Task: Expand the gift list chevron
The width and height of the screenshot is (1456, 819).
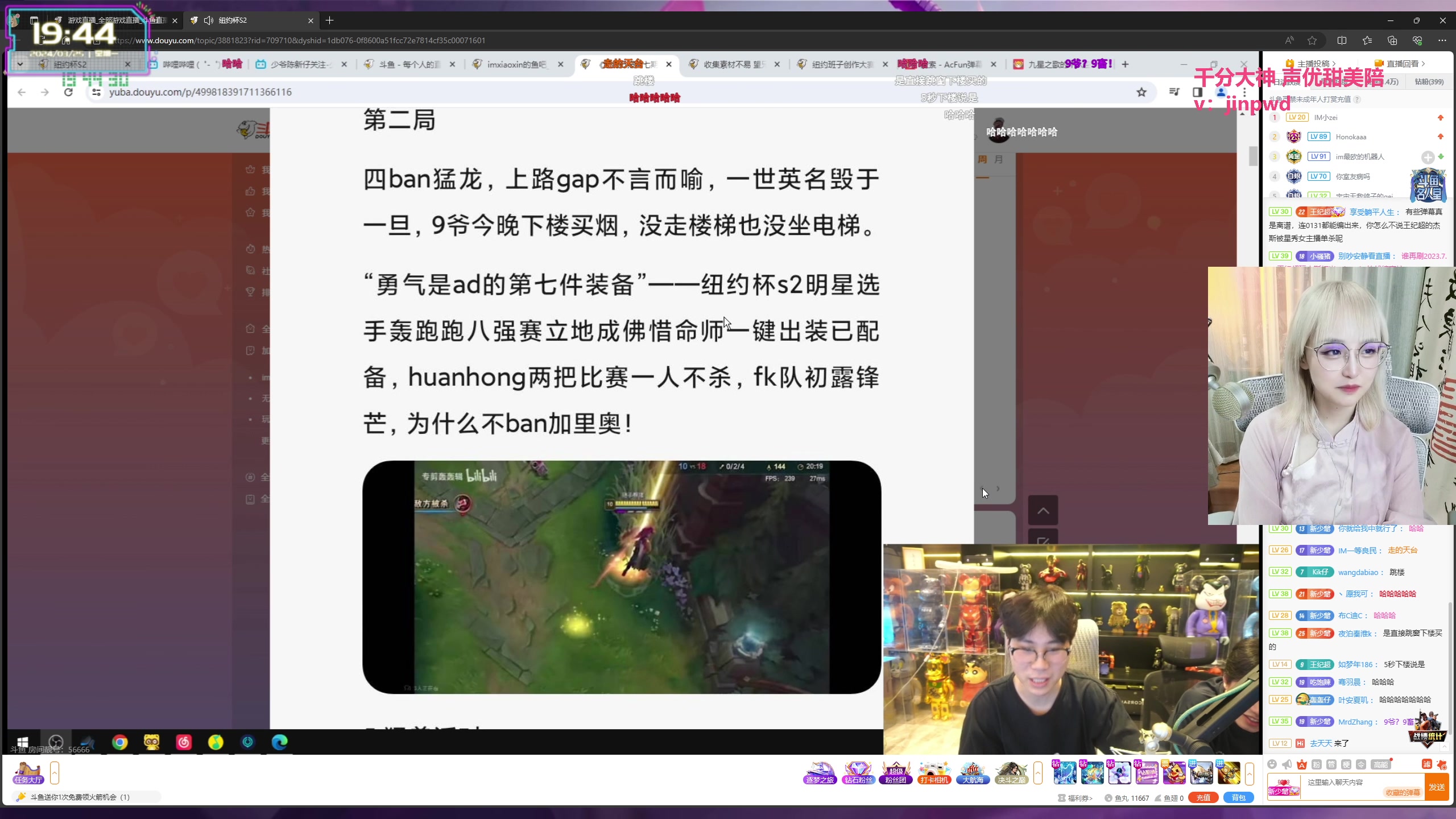Action: click(x=1250, y=773)
